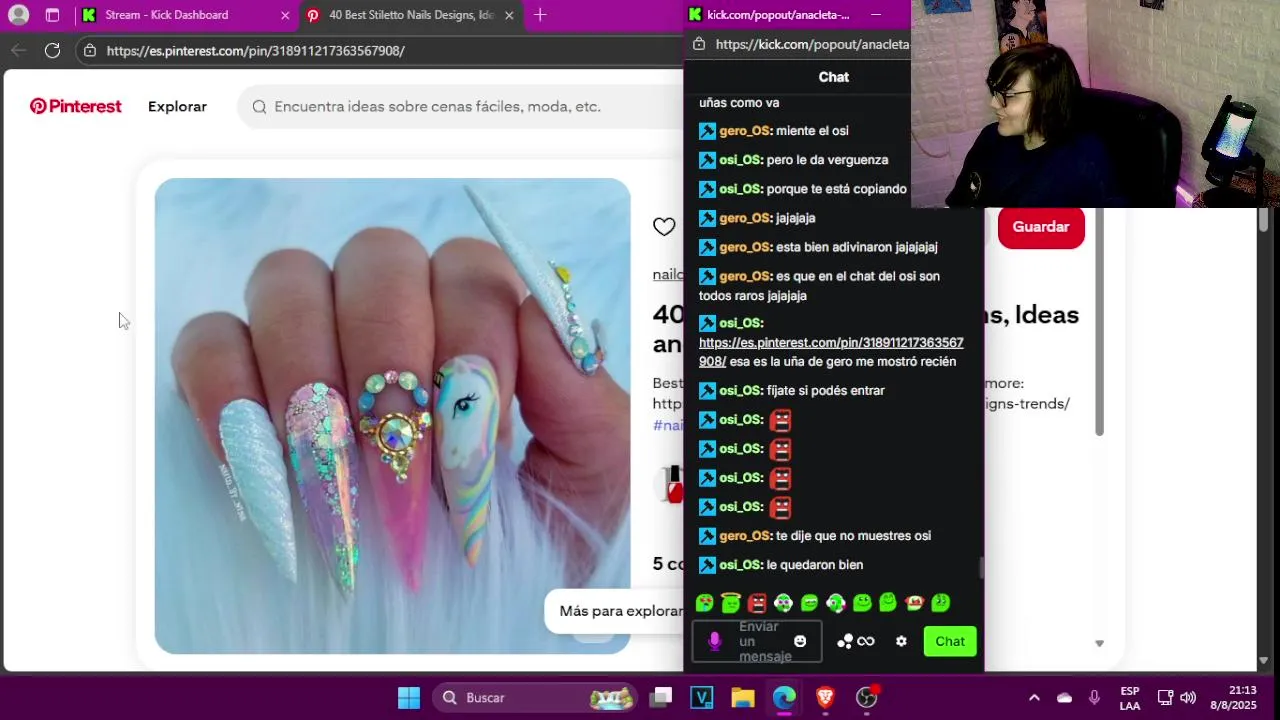Click the crying heart-eyes green emote
Viewport: 1280px width, 720px height.
coord(705,602)
